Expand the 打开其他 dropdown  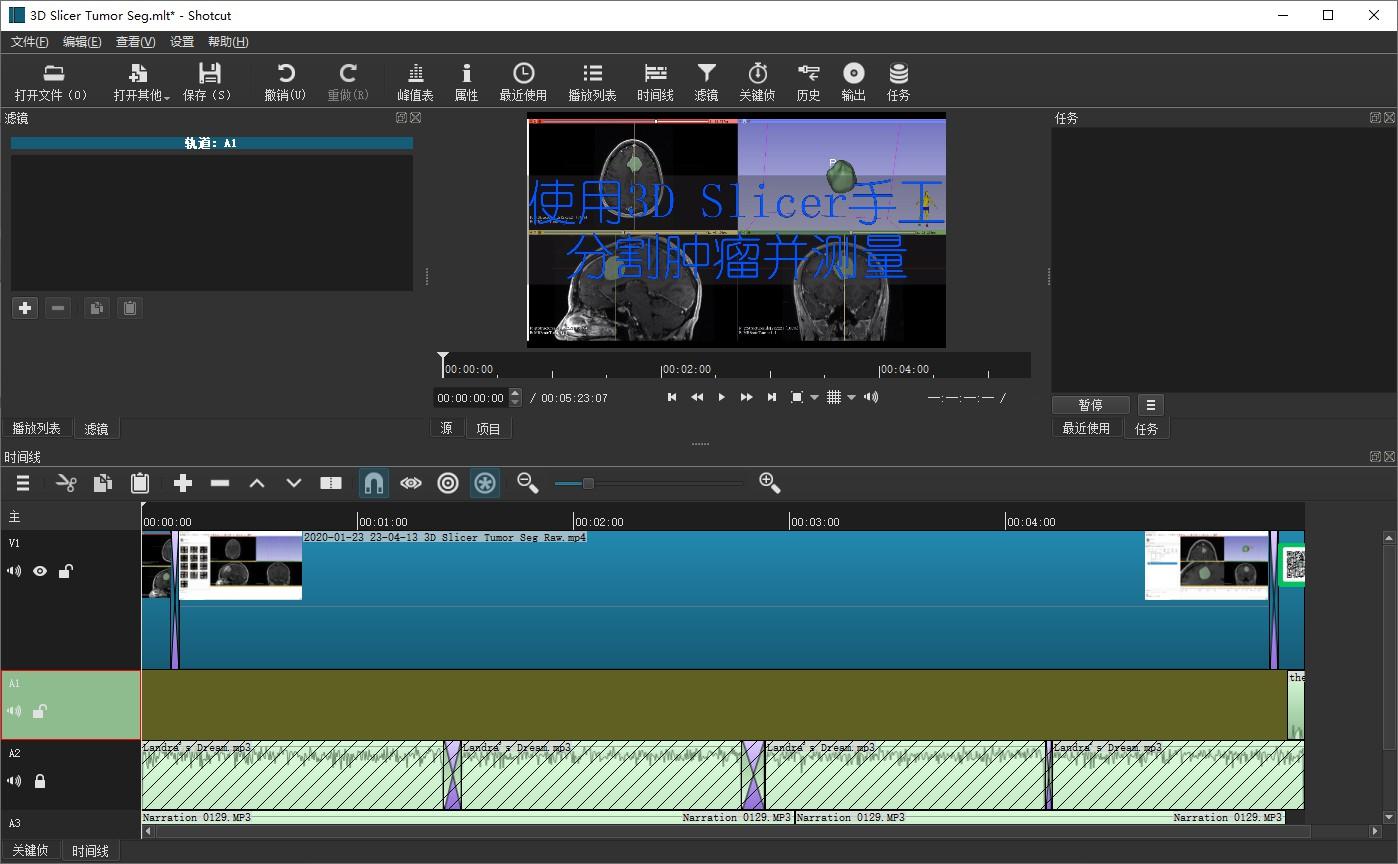pos(141,81)
